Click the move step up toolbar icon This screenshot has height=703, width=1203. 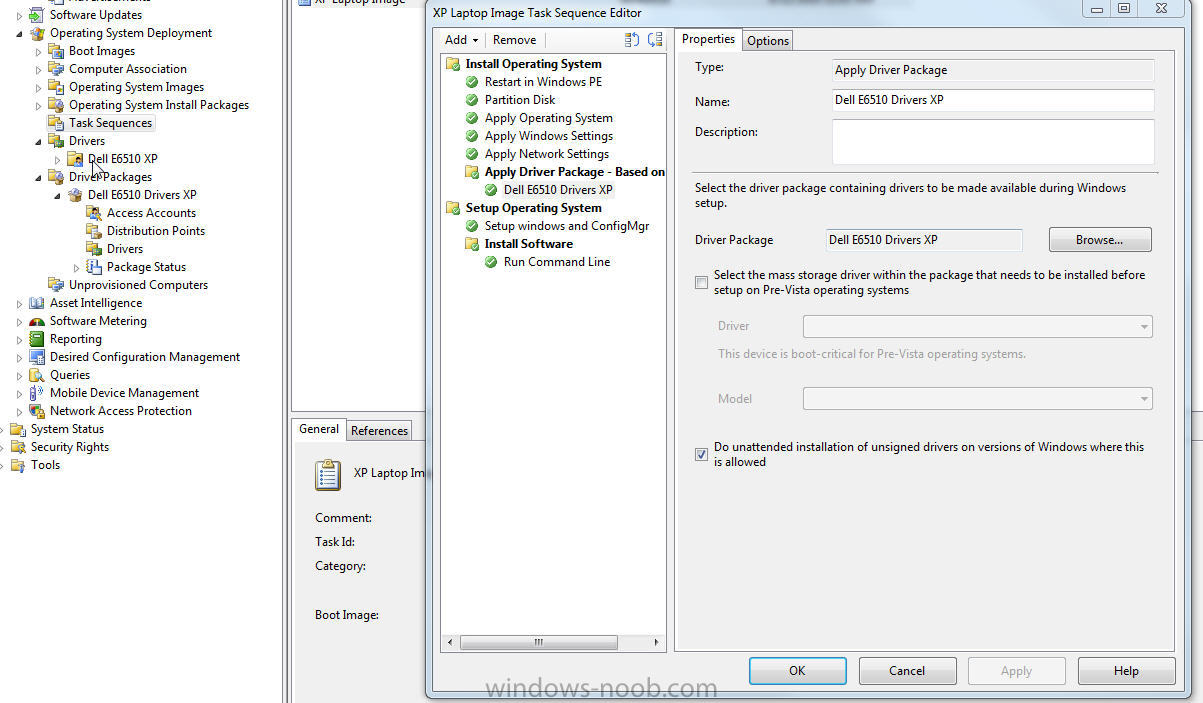pyautogui.click(x=632, y=40)
